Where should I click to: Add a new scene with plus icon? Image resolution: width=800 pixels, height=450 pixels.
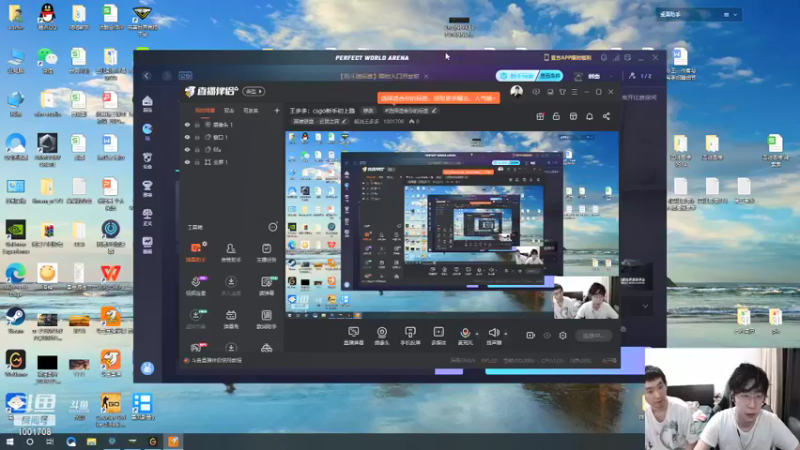pyautogui.click(x=277, y=110)
